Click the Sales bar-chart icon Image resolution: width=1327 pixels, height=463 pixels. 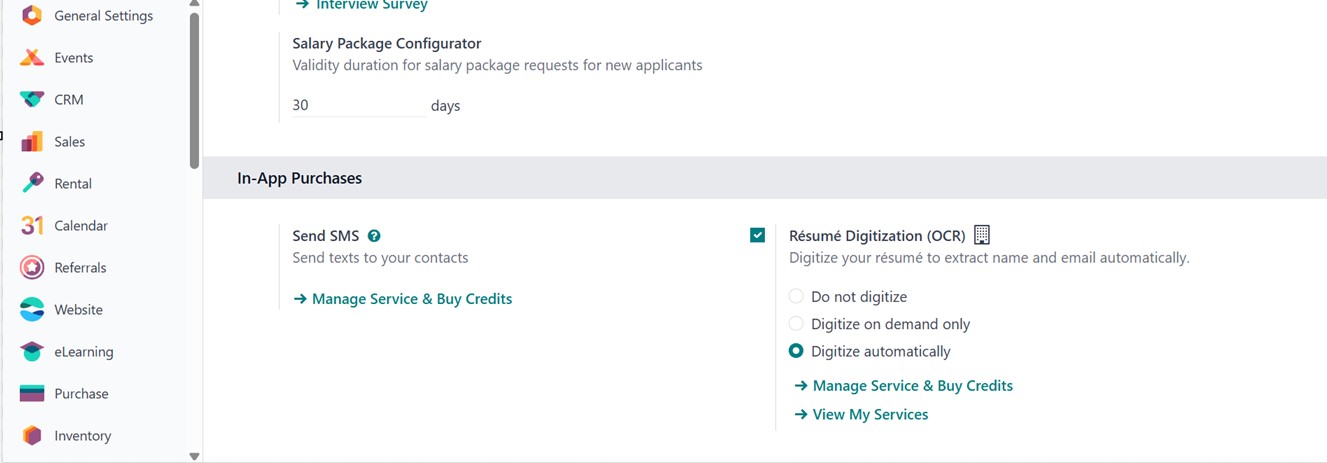point(32,142)
